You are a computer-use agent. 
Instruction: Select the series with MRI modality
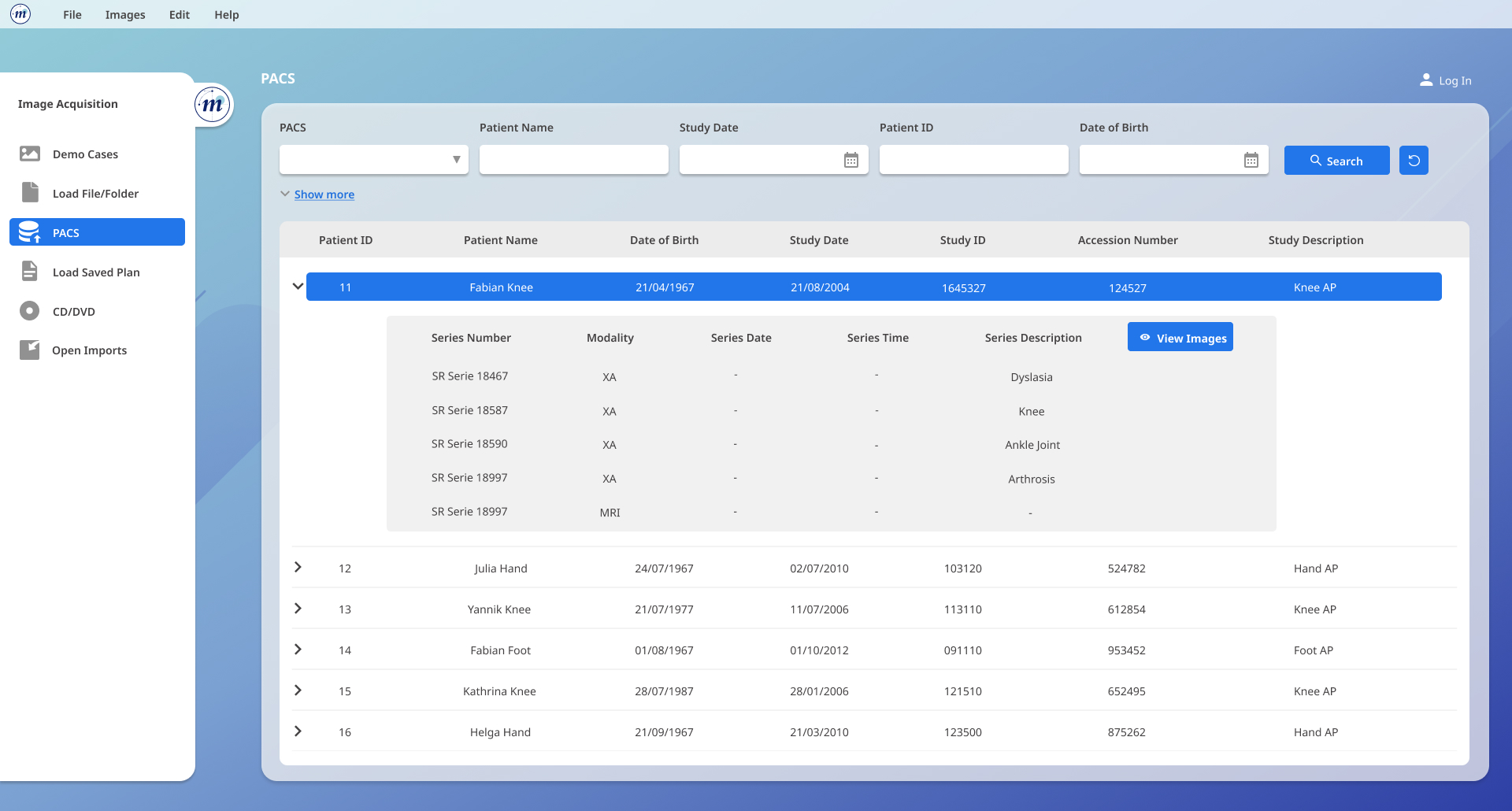(610, 513)
